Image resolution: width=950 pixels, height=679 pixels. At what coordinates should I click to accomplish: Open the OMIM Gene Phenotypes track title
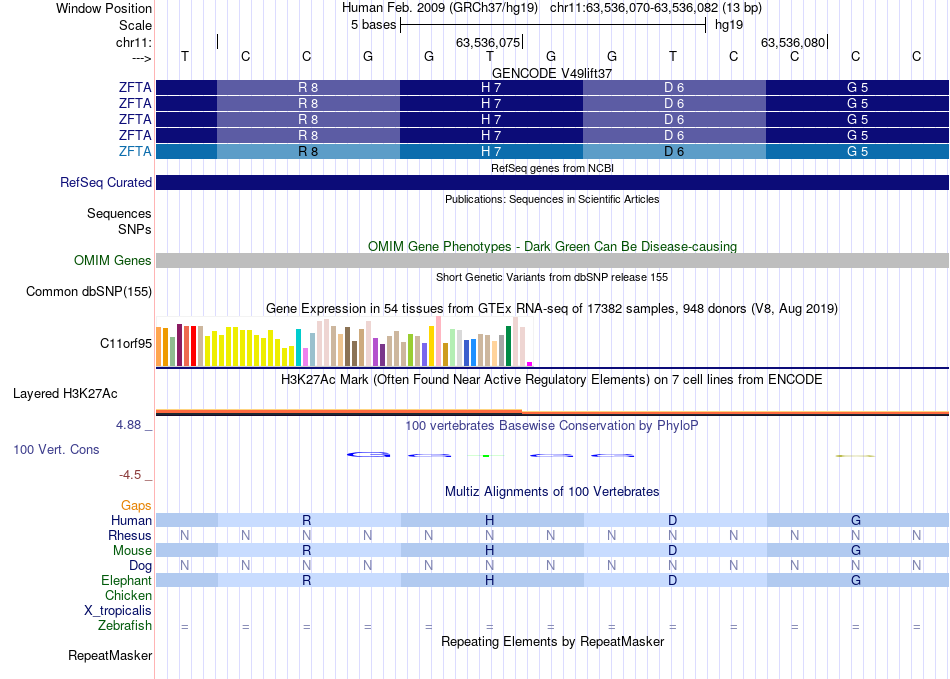[x=552, y=247]
